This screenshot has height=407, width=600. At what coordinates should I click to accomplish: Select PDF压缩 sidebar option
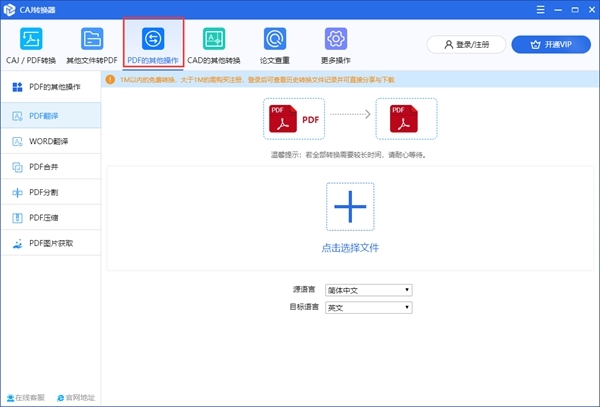[x=50, y=217]
